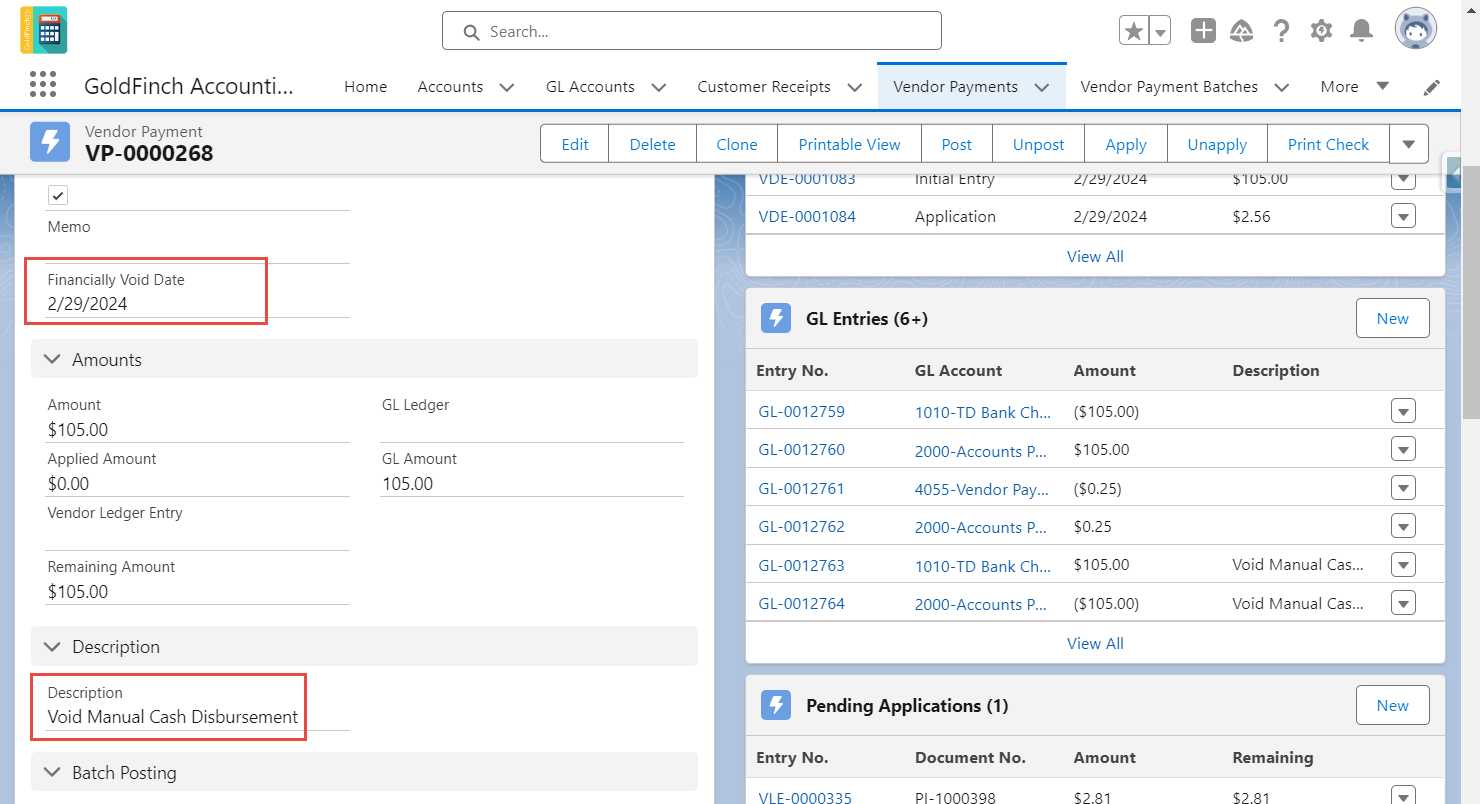Open the Accounts tab
This screenshot has width=1480, height=804.
click(450, 86)
